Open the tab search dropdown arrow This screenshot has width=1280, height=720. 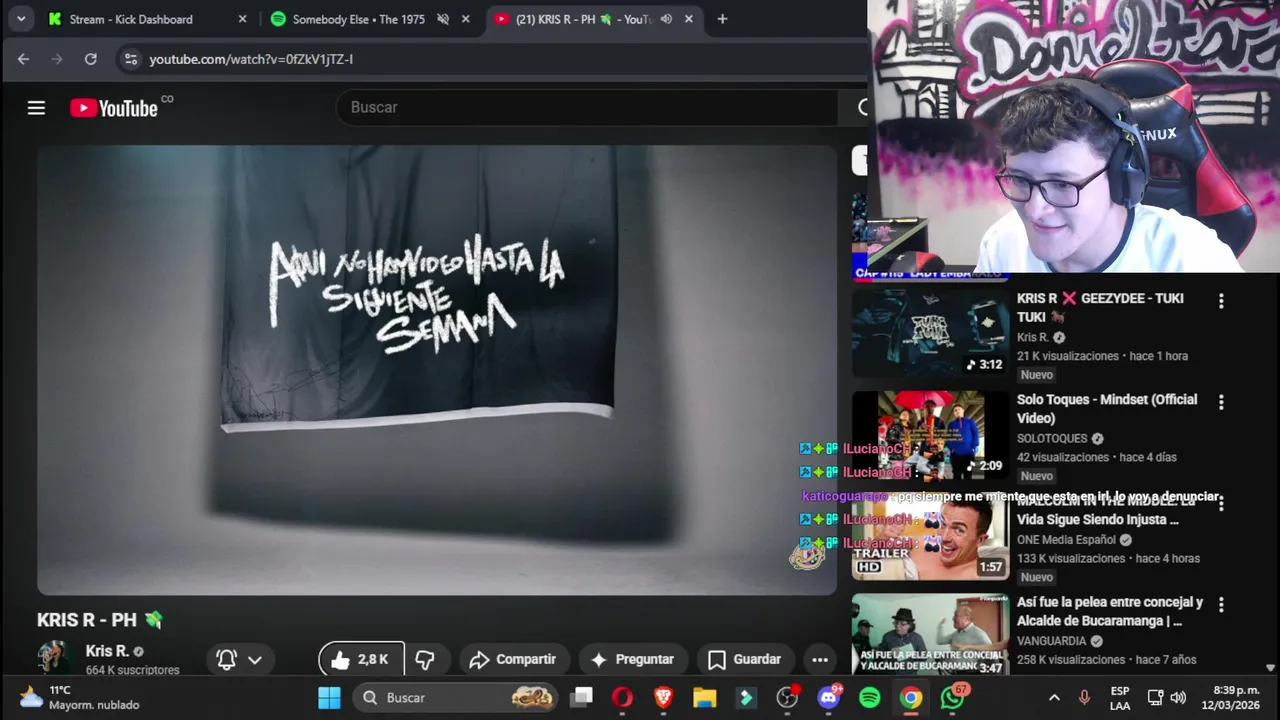(21, 19)
